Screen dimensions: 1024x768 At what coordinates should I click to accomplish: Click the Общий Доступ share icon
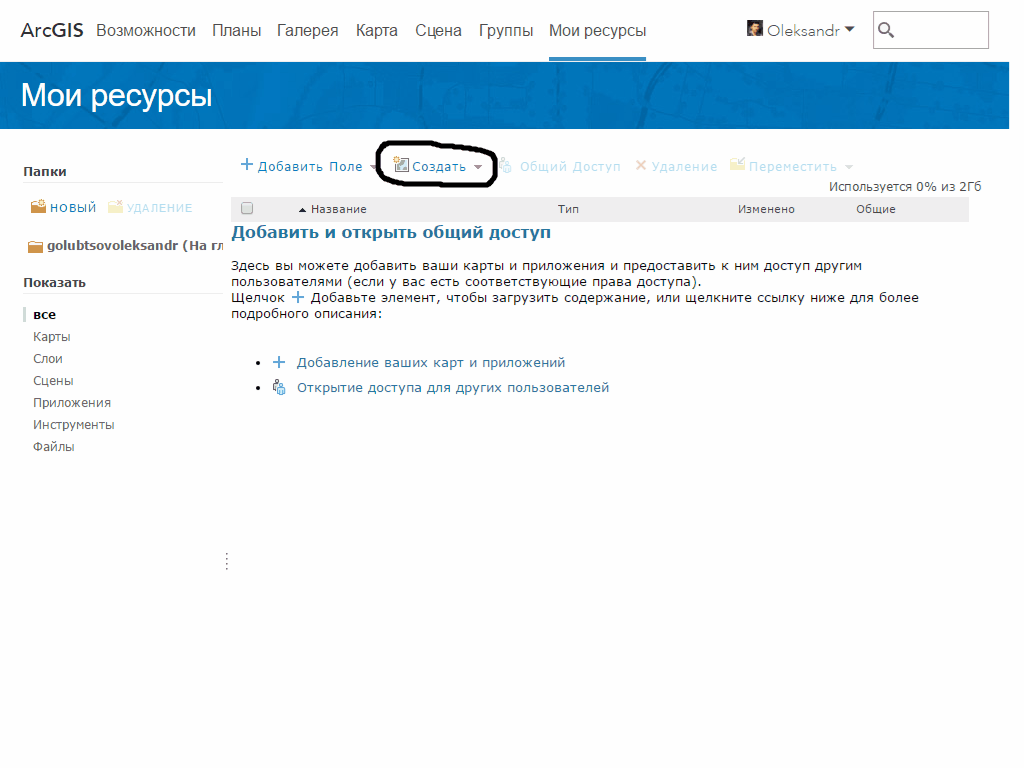click(x=506, y=165)
